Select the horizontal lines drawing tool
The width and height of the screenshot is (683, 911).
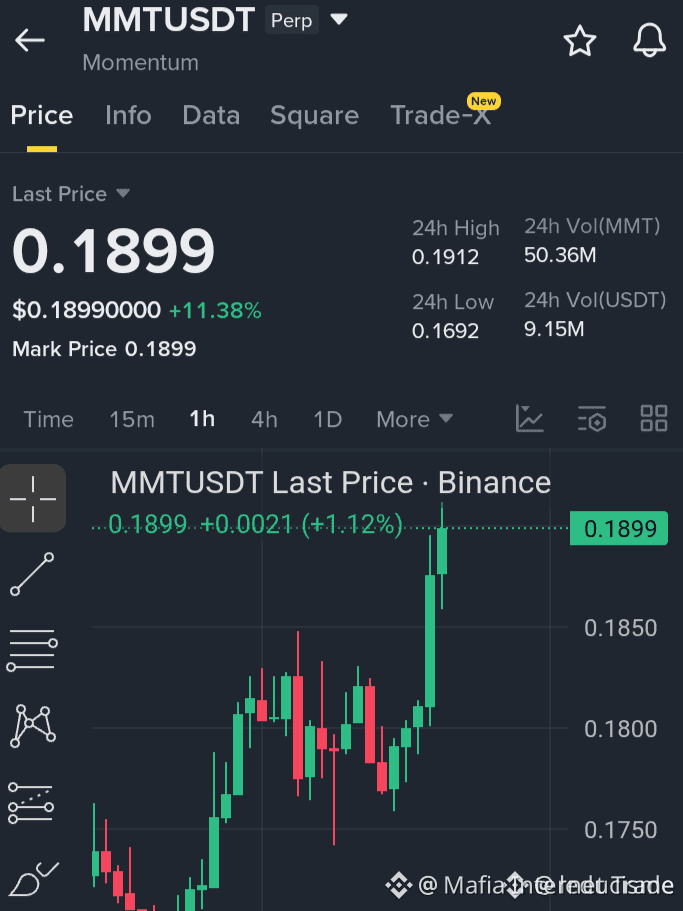pyautogui.click(x=32, y=650)
